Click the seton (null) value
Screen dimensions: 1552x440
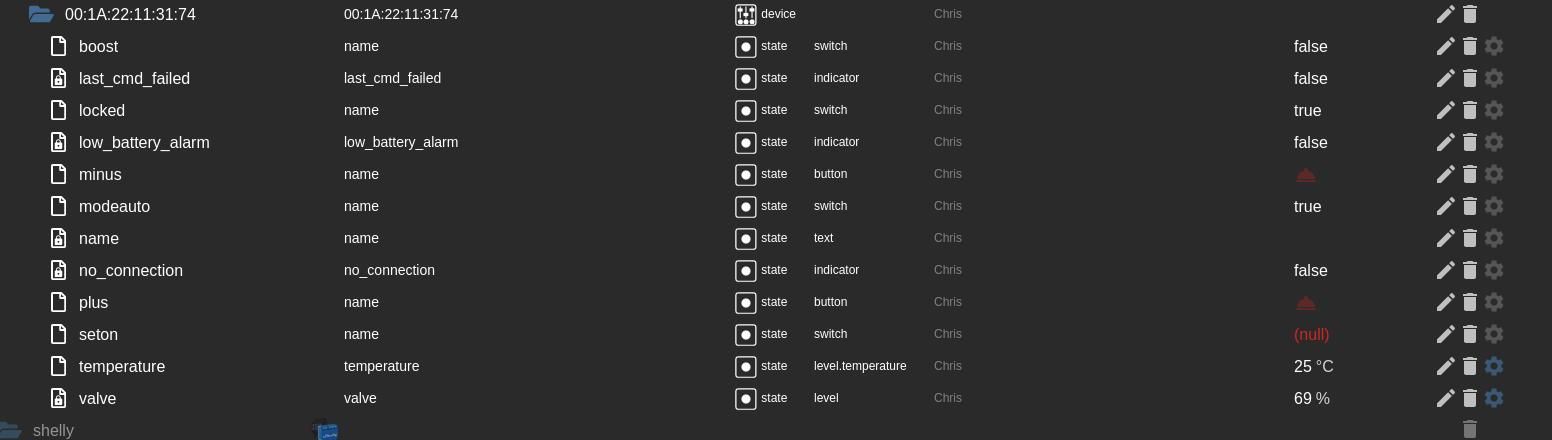tap(1311, 334)
